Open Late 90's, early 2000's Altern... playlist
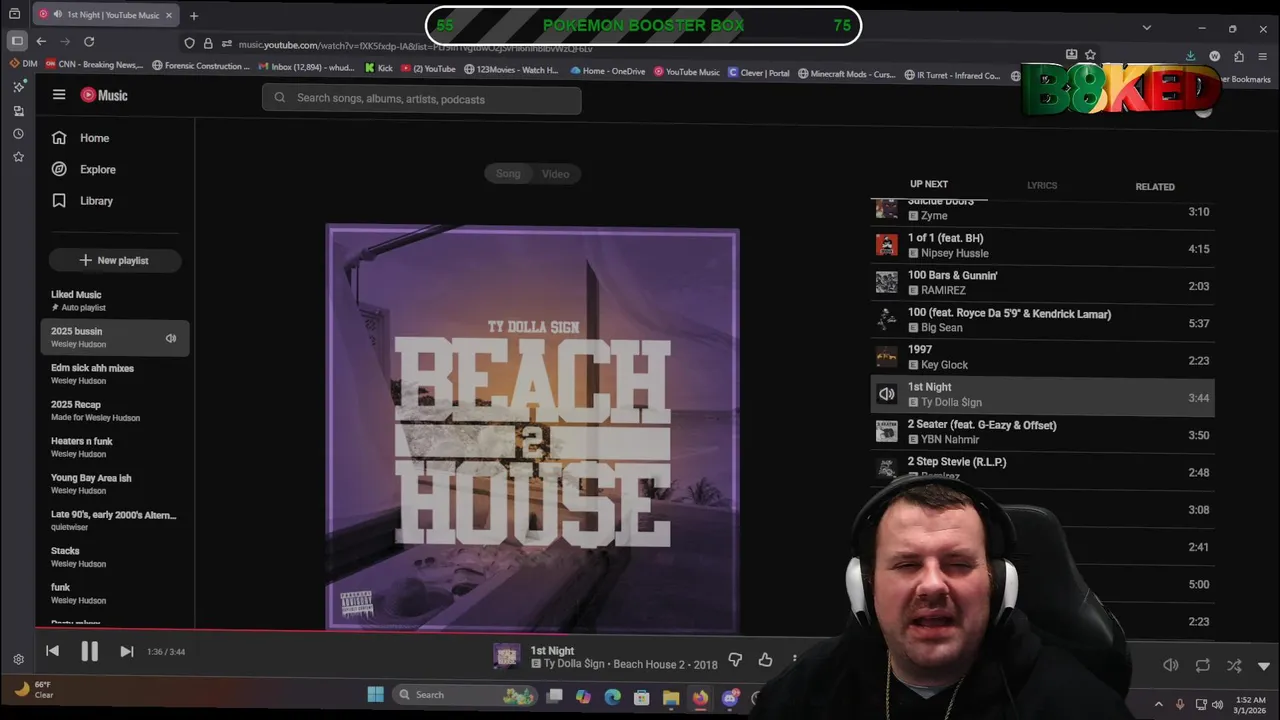1280x720 pixels. 115,520
